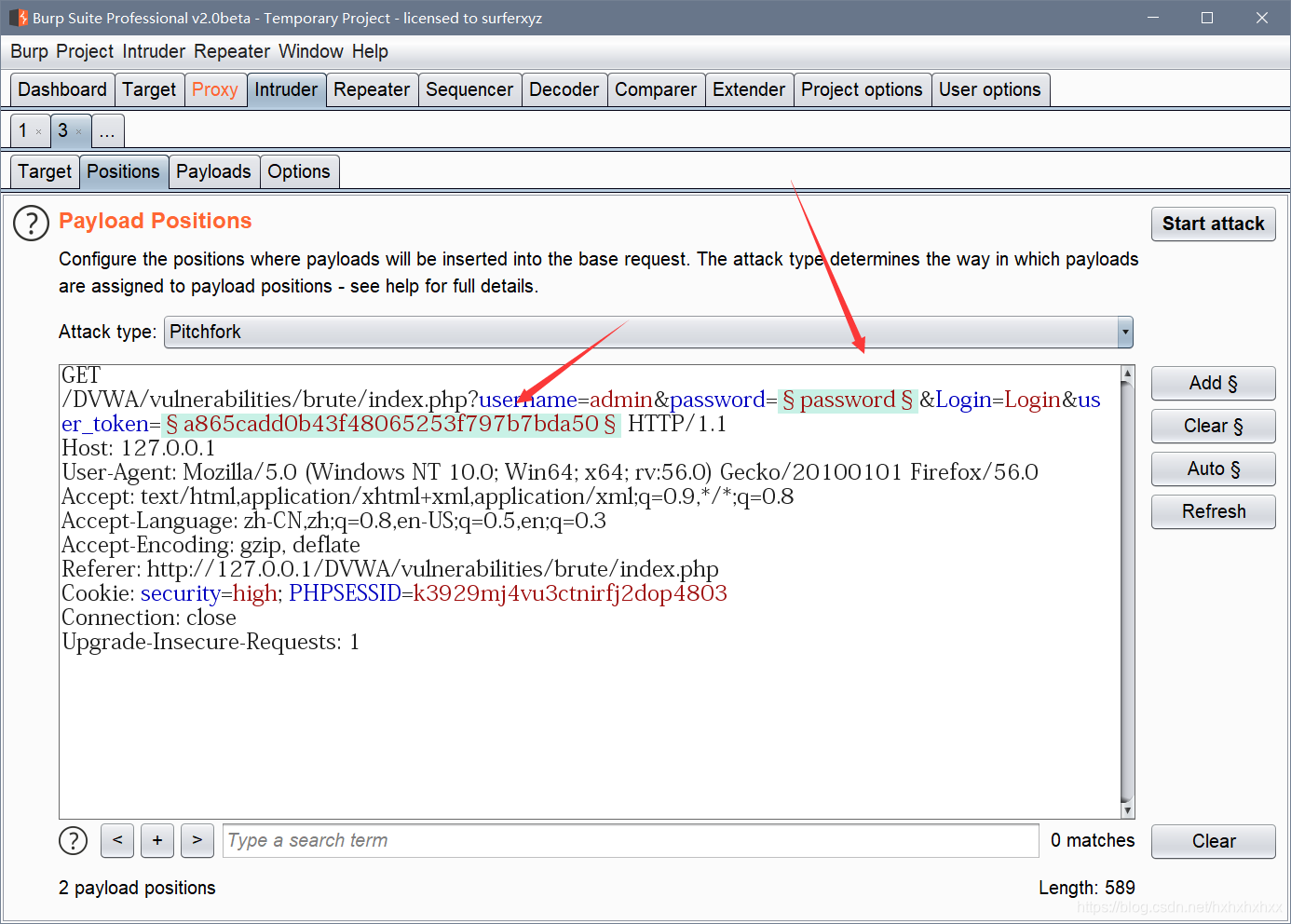
Task: Click the User-Agent header line
Action: point(550,472)
